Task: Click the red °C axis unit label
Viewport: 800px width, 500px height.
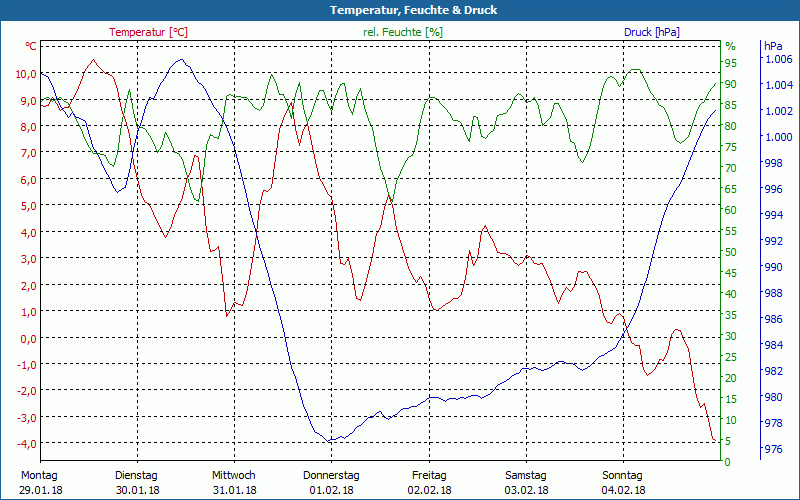Action: point(31,46)
